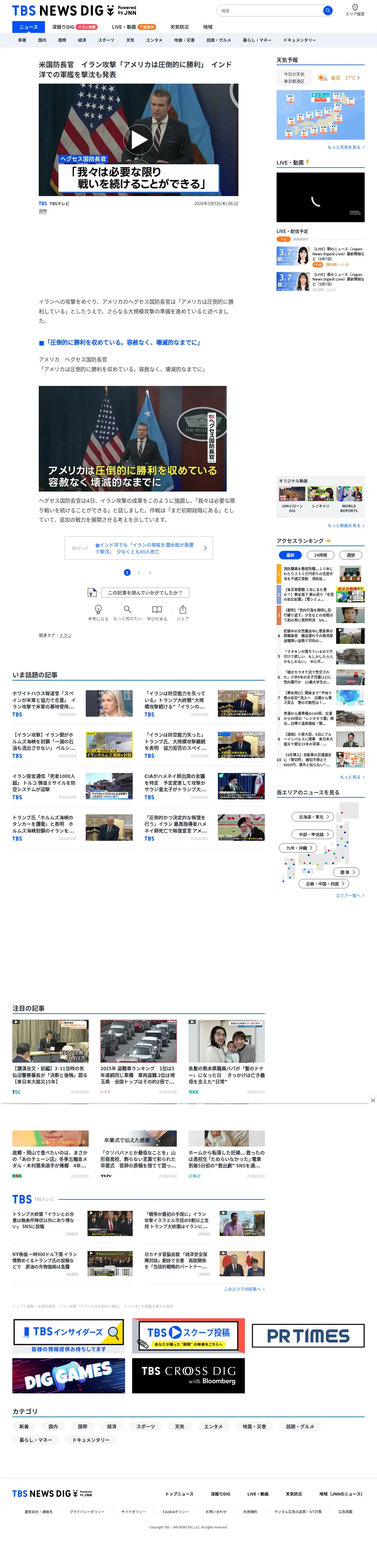Open the 九州・沖縄 area news
Screen dimensions: 377x1568
tap(298, 848)
